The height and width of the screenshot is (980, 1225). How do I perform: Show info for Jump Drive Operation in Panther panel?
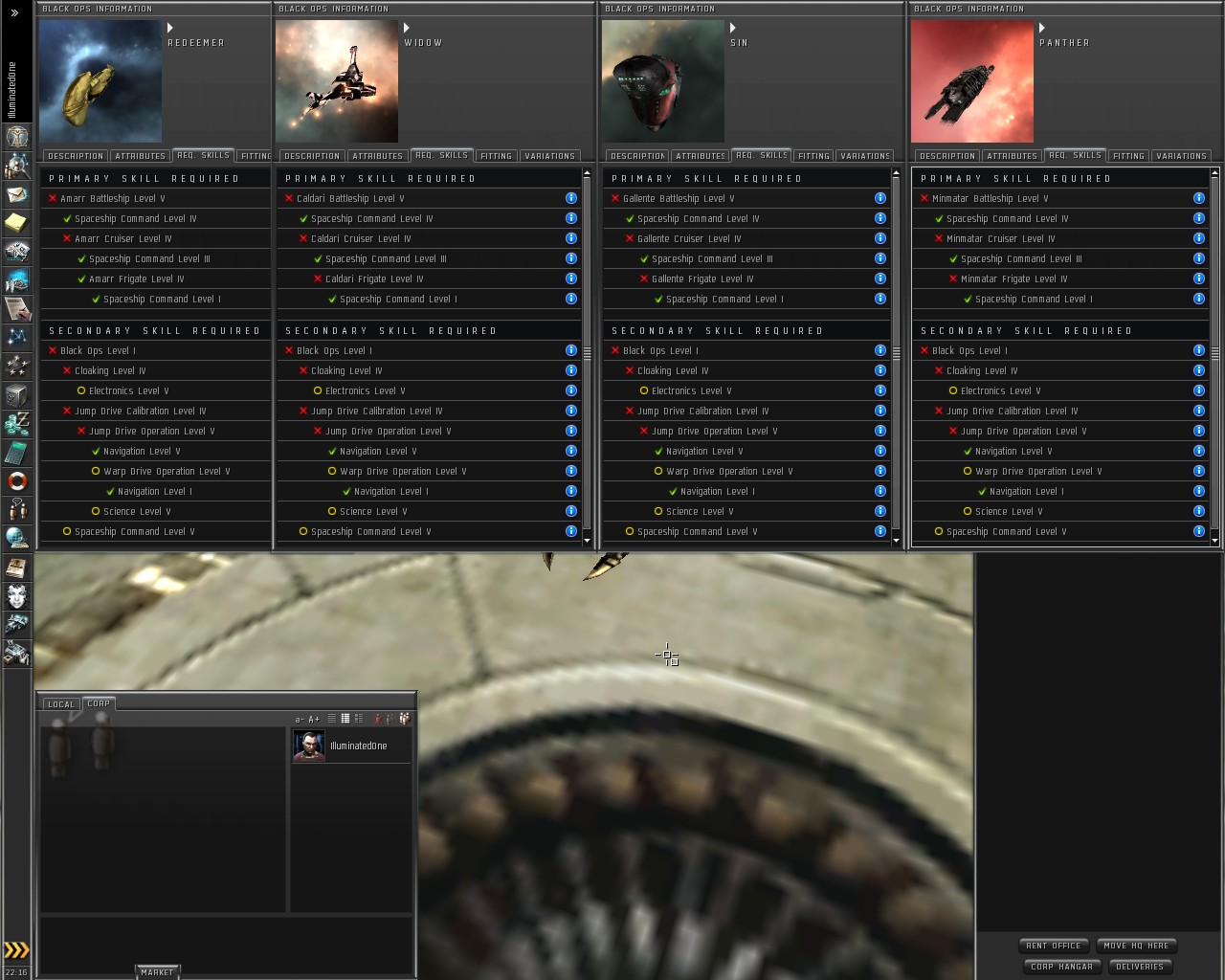(1199, 431)
